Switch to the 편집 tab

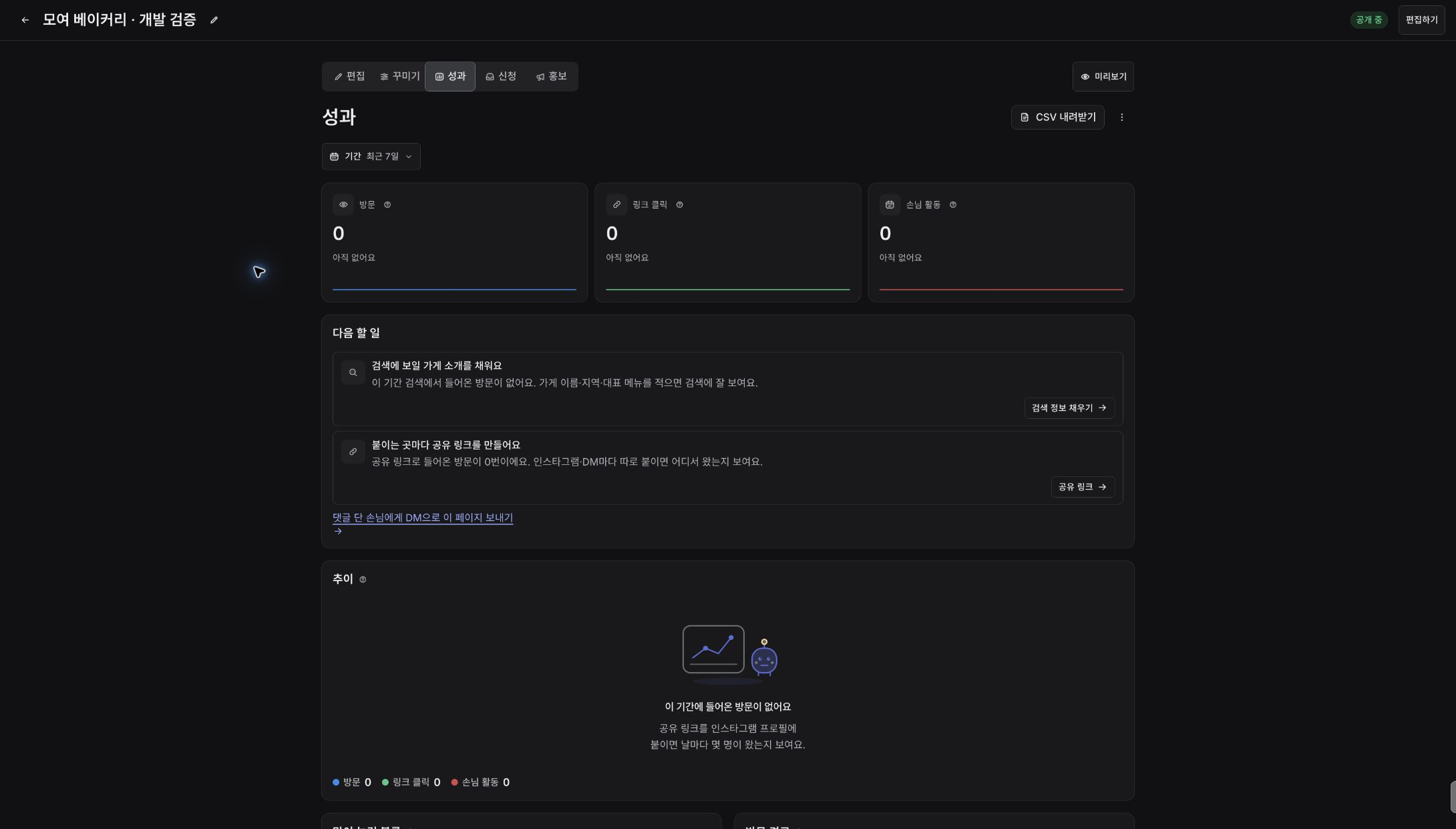point(349,77)
